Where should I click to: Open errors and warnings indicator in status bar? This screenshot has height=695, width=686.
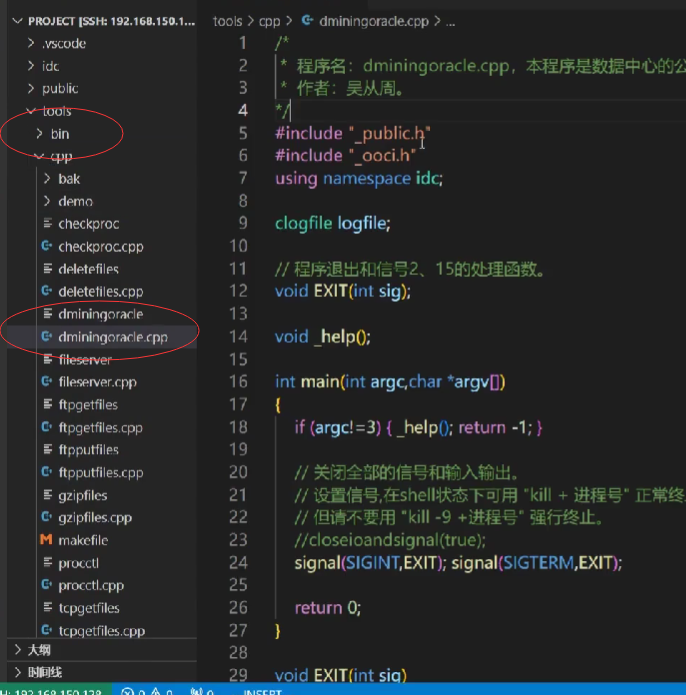pos(147,691)
